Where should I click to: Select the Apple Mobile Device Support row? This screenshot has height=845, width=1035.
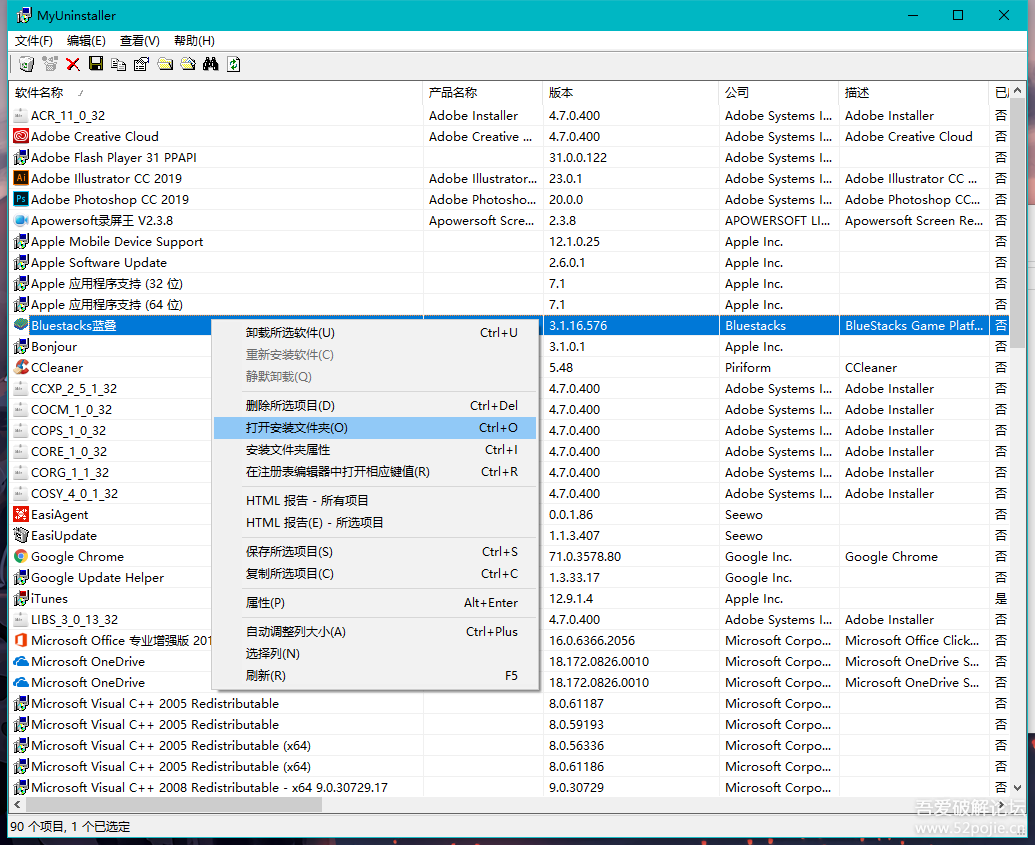pyautogui.click(x=510, y=242)
